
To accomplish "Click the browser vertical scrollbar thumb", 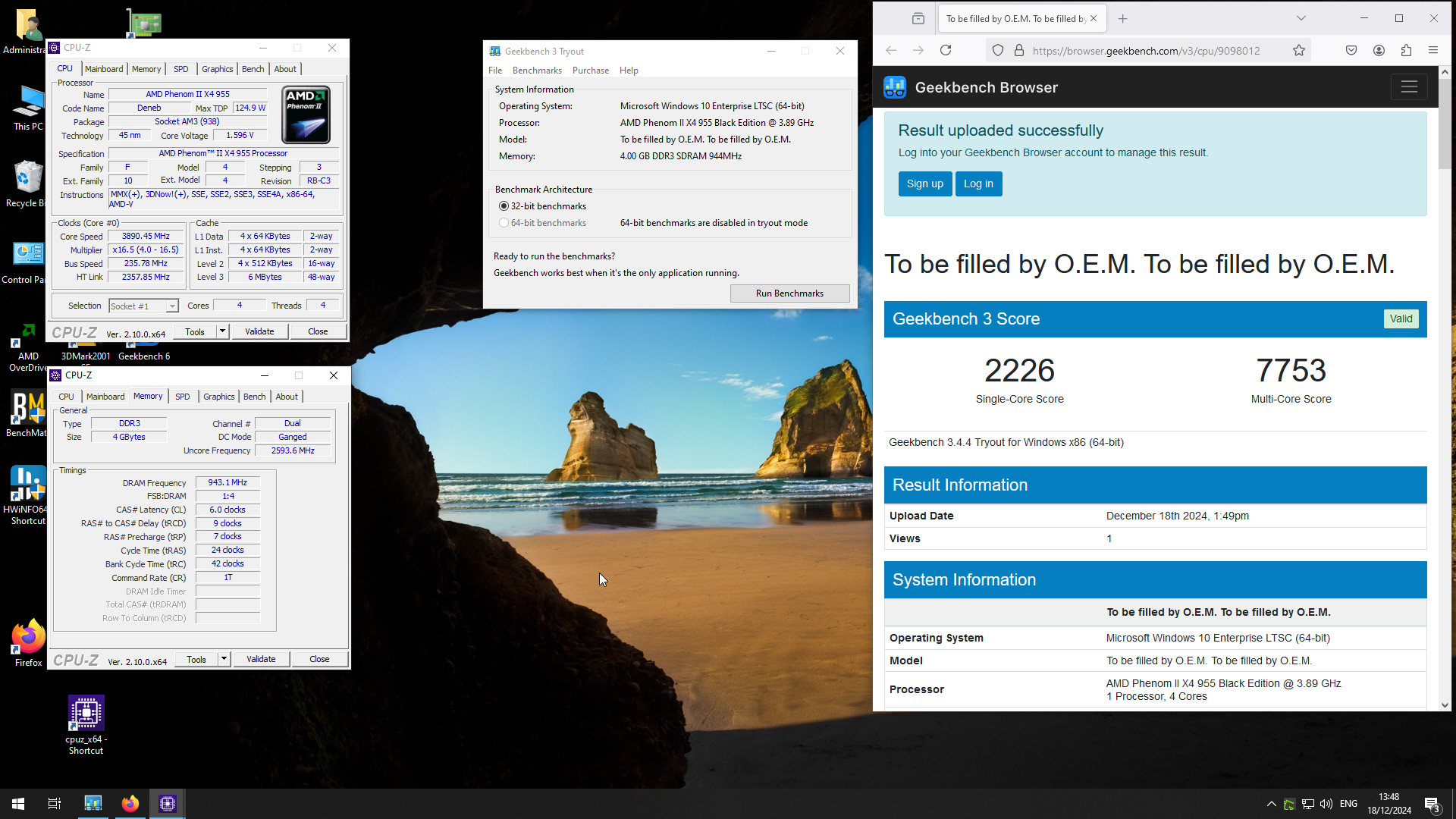I will [x=1445, y=123].
